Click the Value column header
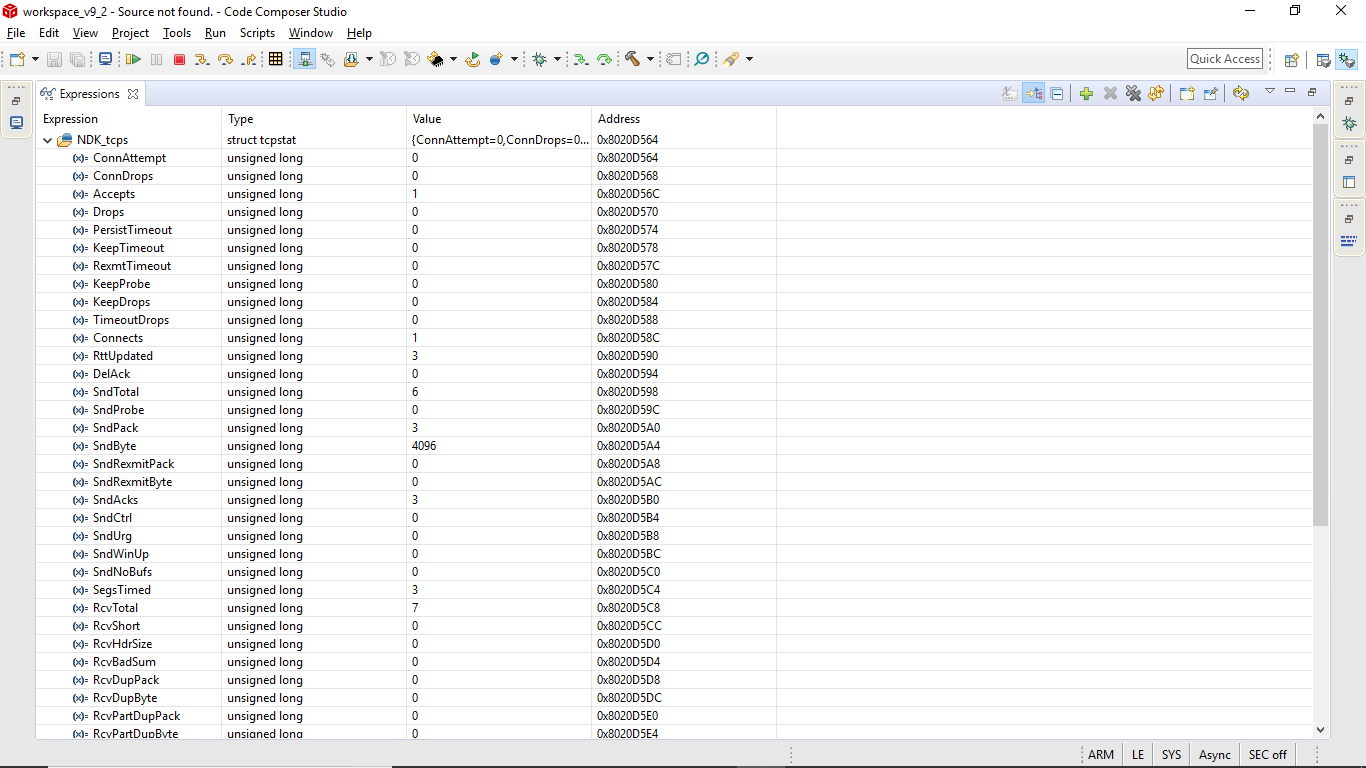The height and width of the screenshot is (768, 1366). point(499,119)
